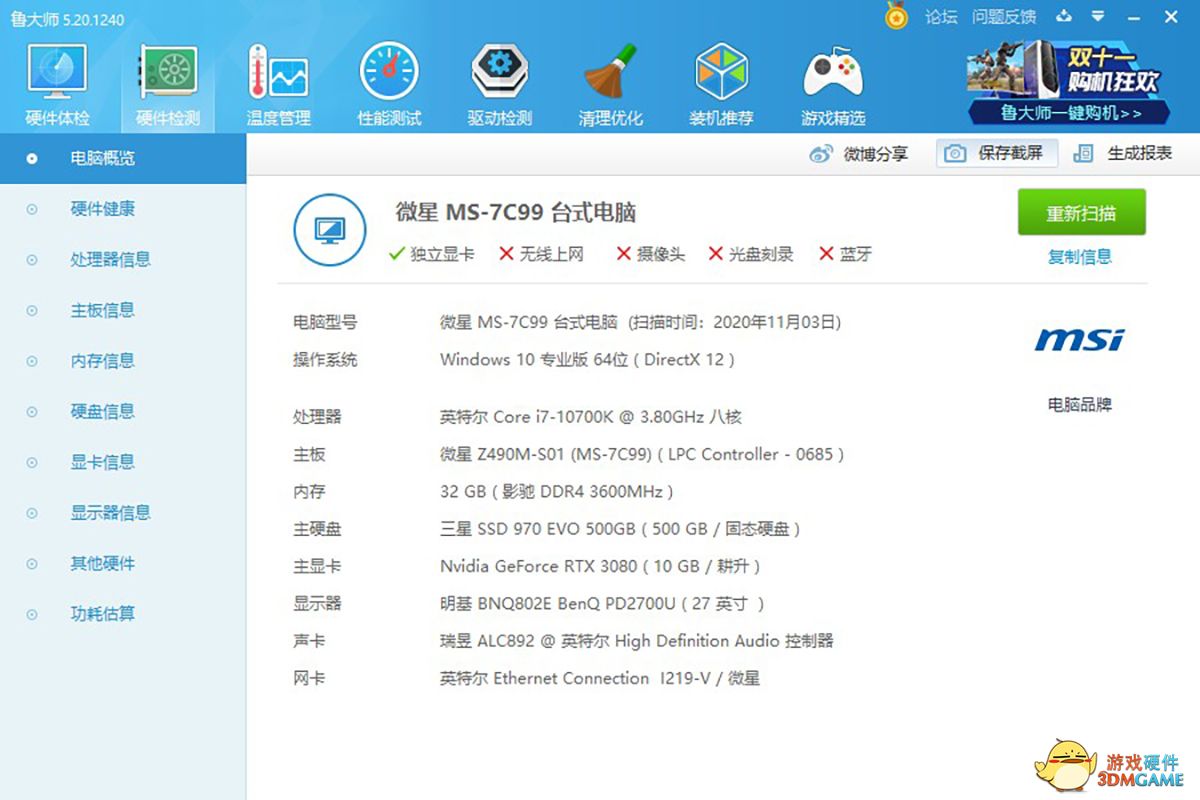Generate a report with 生成报表
This screenshot has width=1200, height=800.
pos(1123,154)
